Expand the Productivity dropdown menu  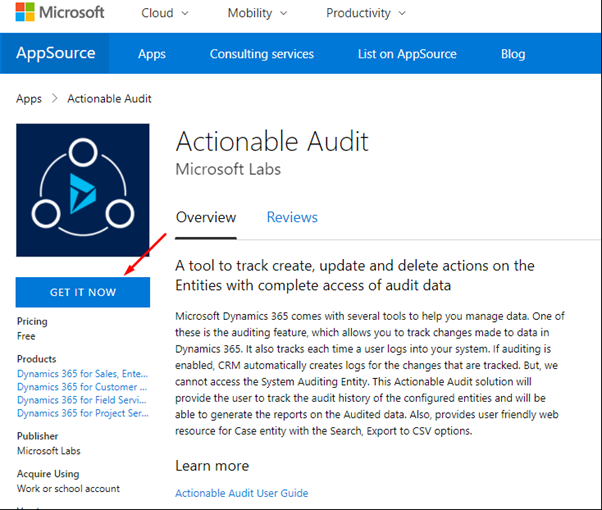point(366,13)
